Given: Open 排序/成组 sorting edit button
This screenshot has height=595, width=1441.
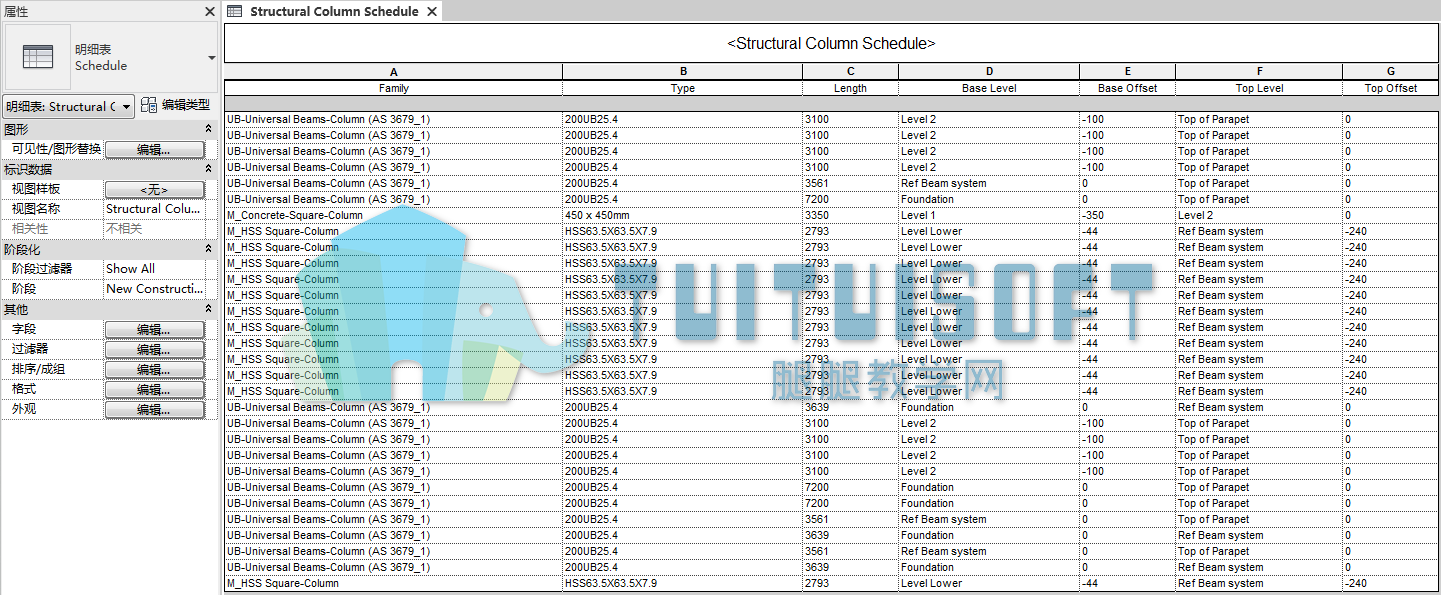Looking at the screenshot, I should point(154,369).
